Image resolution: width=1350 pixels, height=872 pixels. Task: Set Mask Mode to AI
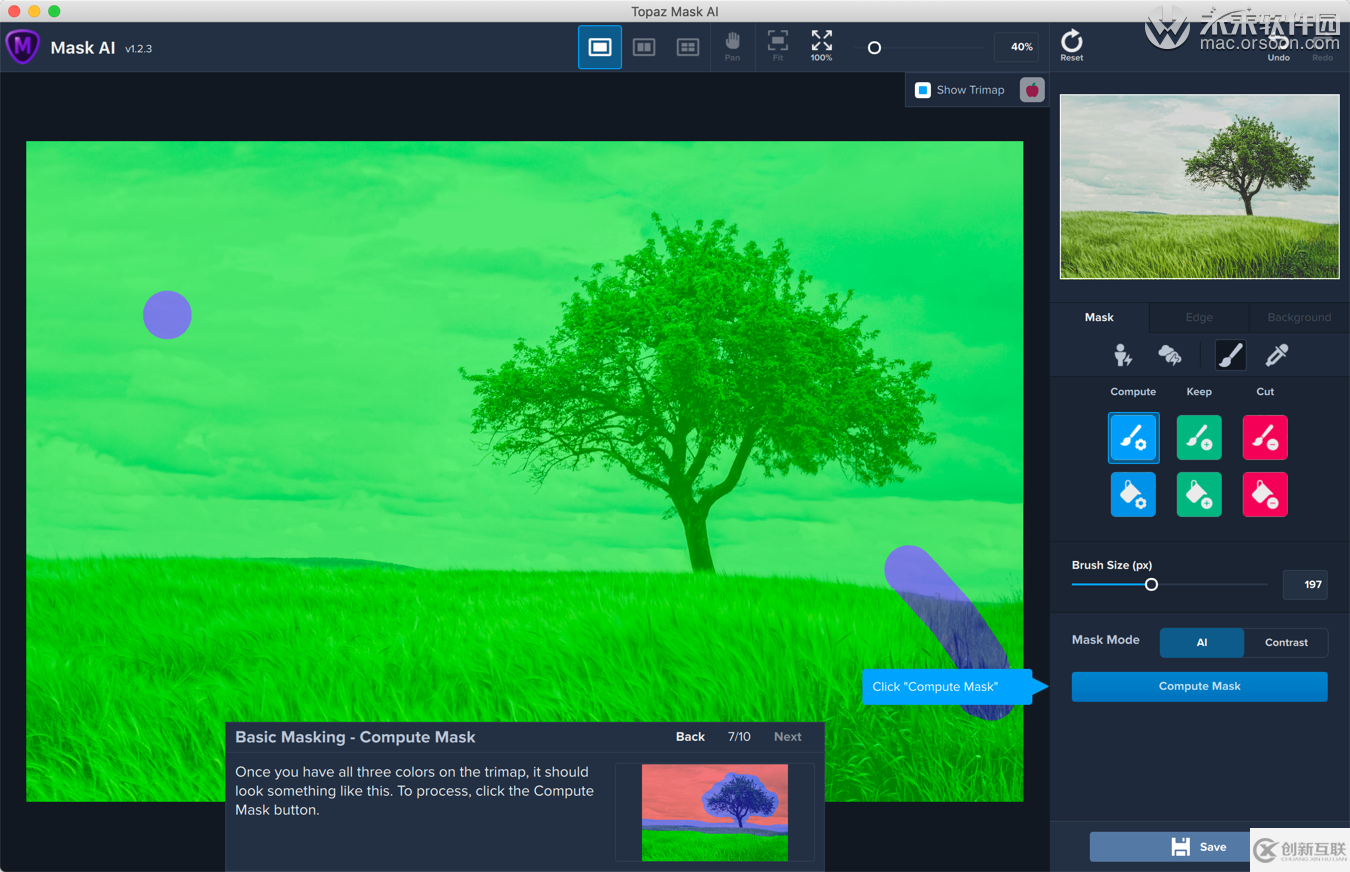pyautogui.click(x=1202, y=643)
